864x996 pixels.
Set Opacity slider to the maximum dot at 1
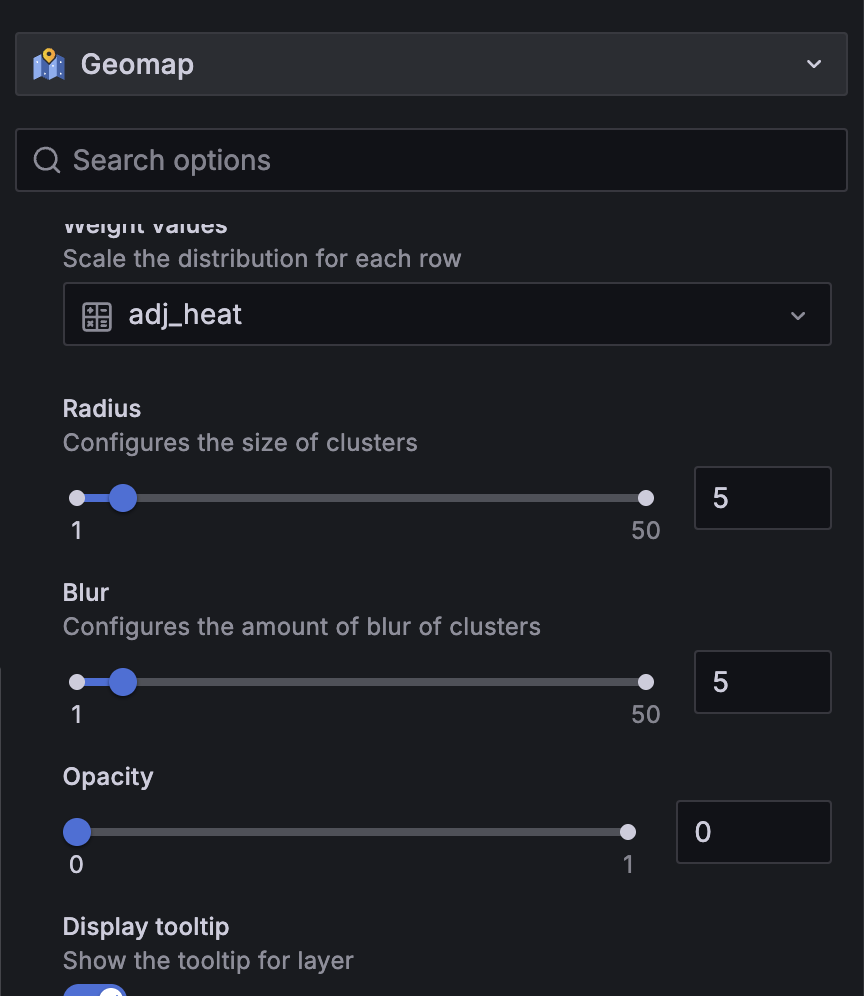(x=628, y=832)
